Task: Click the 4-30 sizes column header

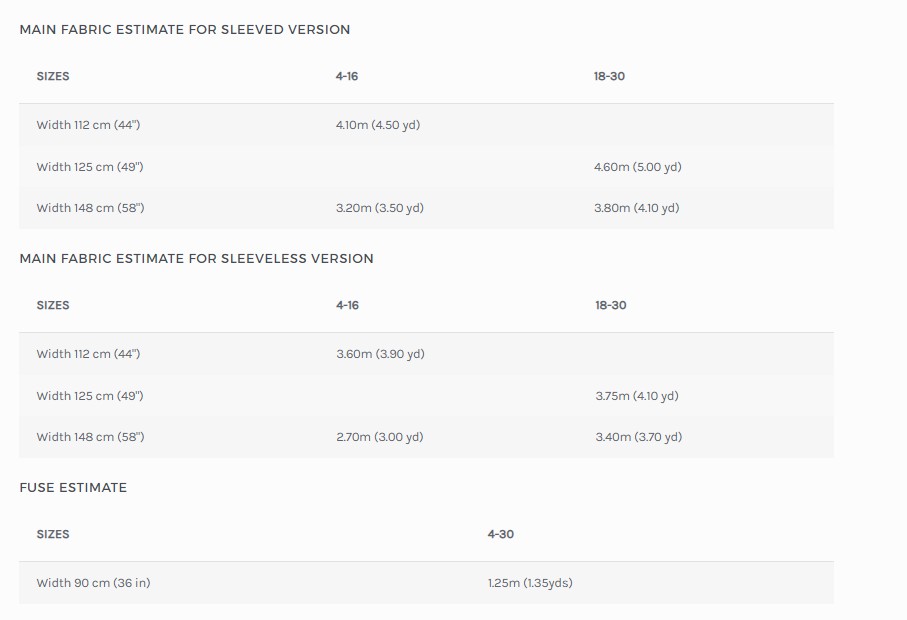Action: pyautogui.click(x=500, y=534)
